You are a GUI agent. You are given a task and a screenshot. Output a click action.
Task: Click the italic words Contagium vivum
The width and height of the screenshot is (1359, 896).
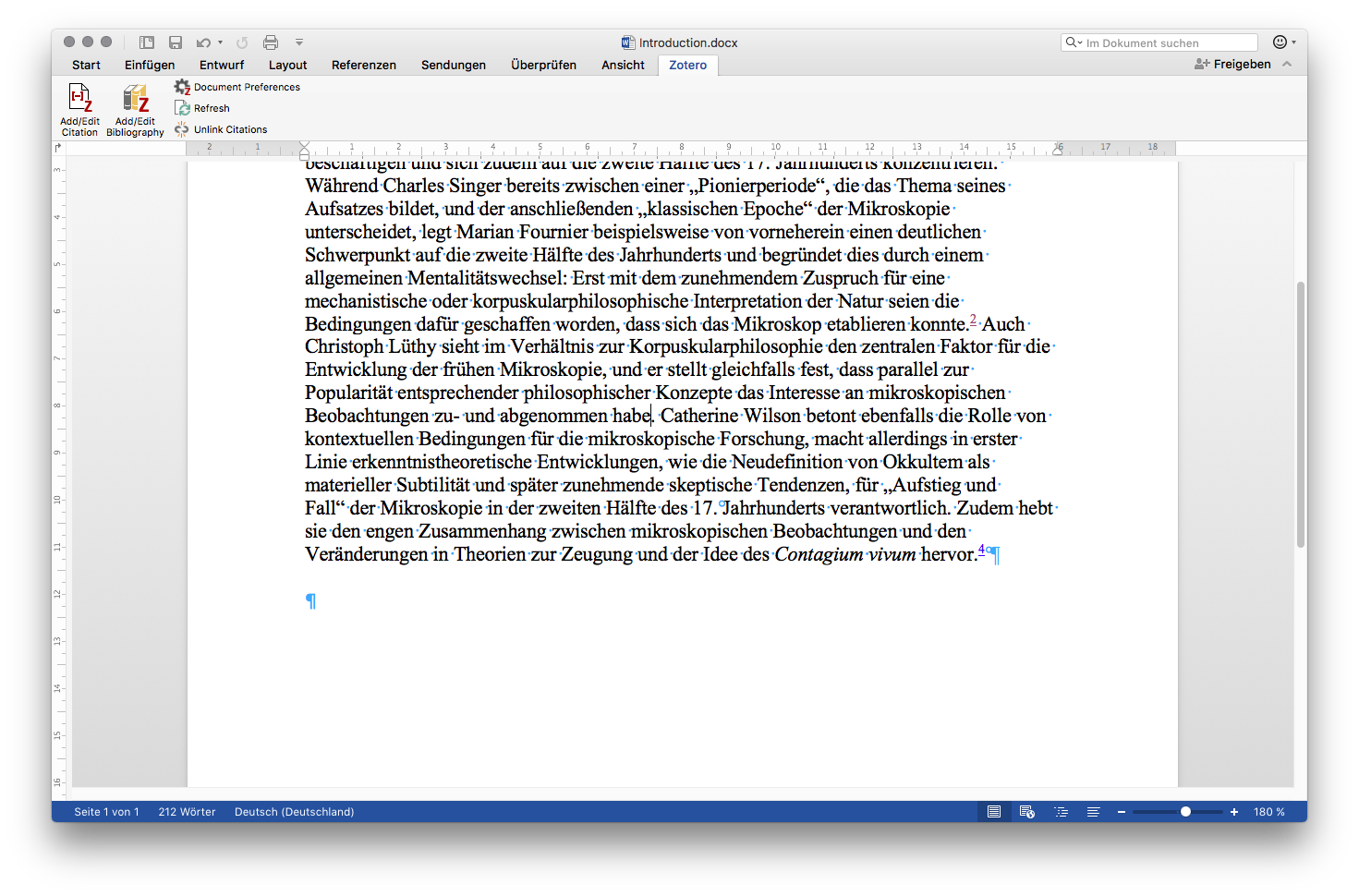point(845,554)
